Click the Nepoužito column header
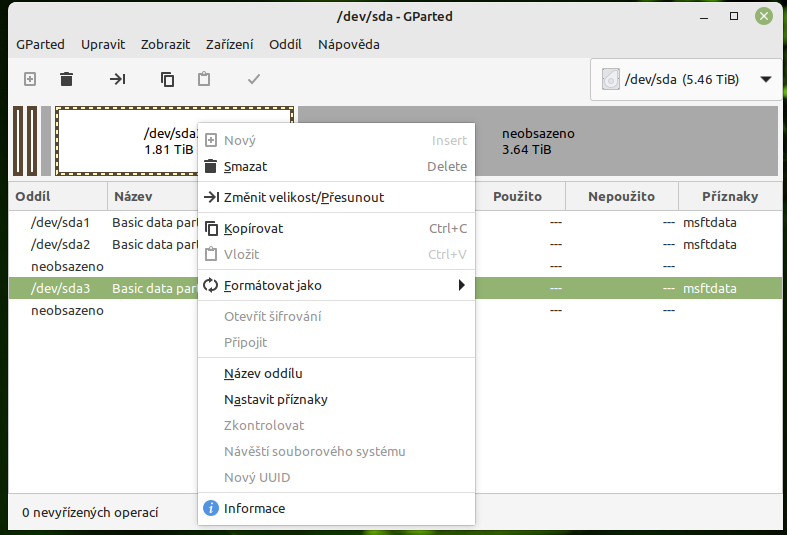The height and width of the screenshot is (535, 787). pos(621,197)
